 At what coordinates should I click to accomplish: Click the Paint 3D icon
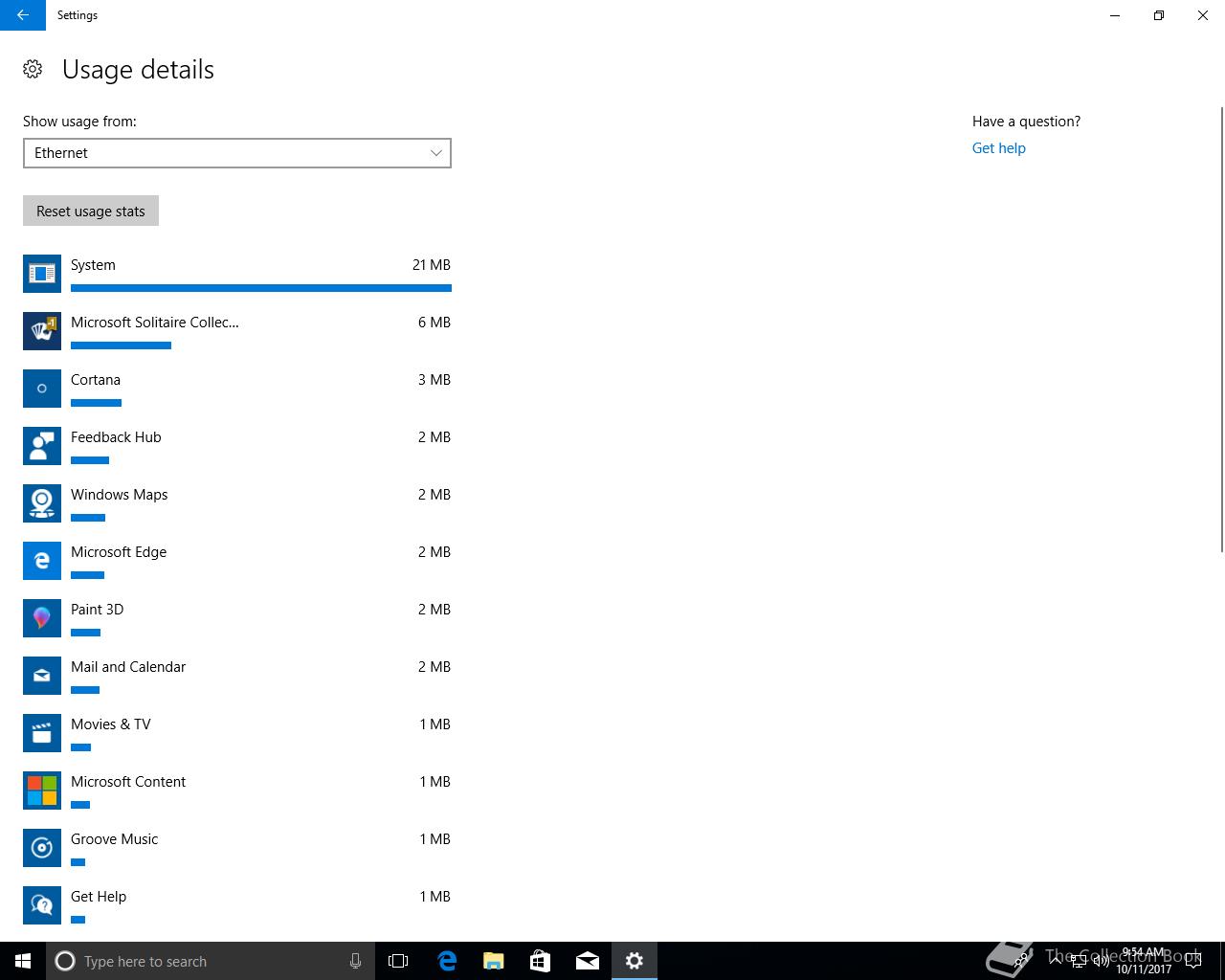(x=42, y=618)
